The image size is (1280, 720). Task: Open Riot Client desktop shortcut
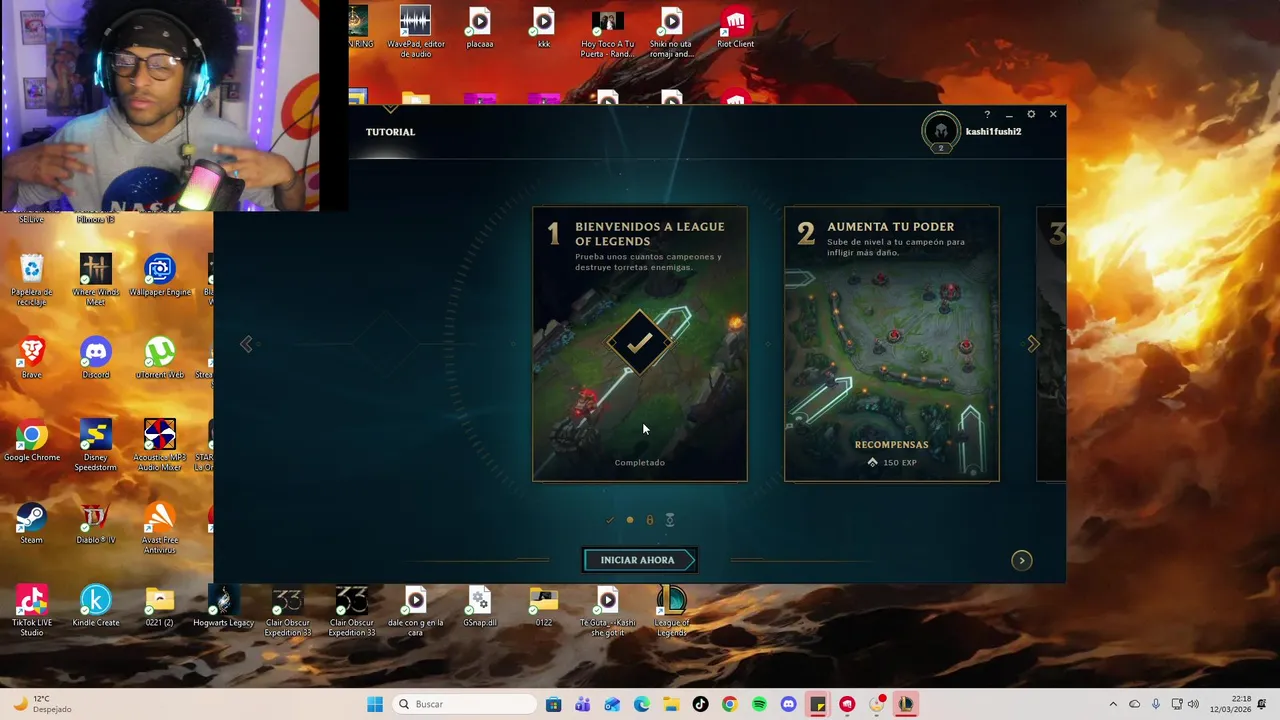pyautogui.click(x=735, y=28)
